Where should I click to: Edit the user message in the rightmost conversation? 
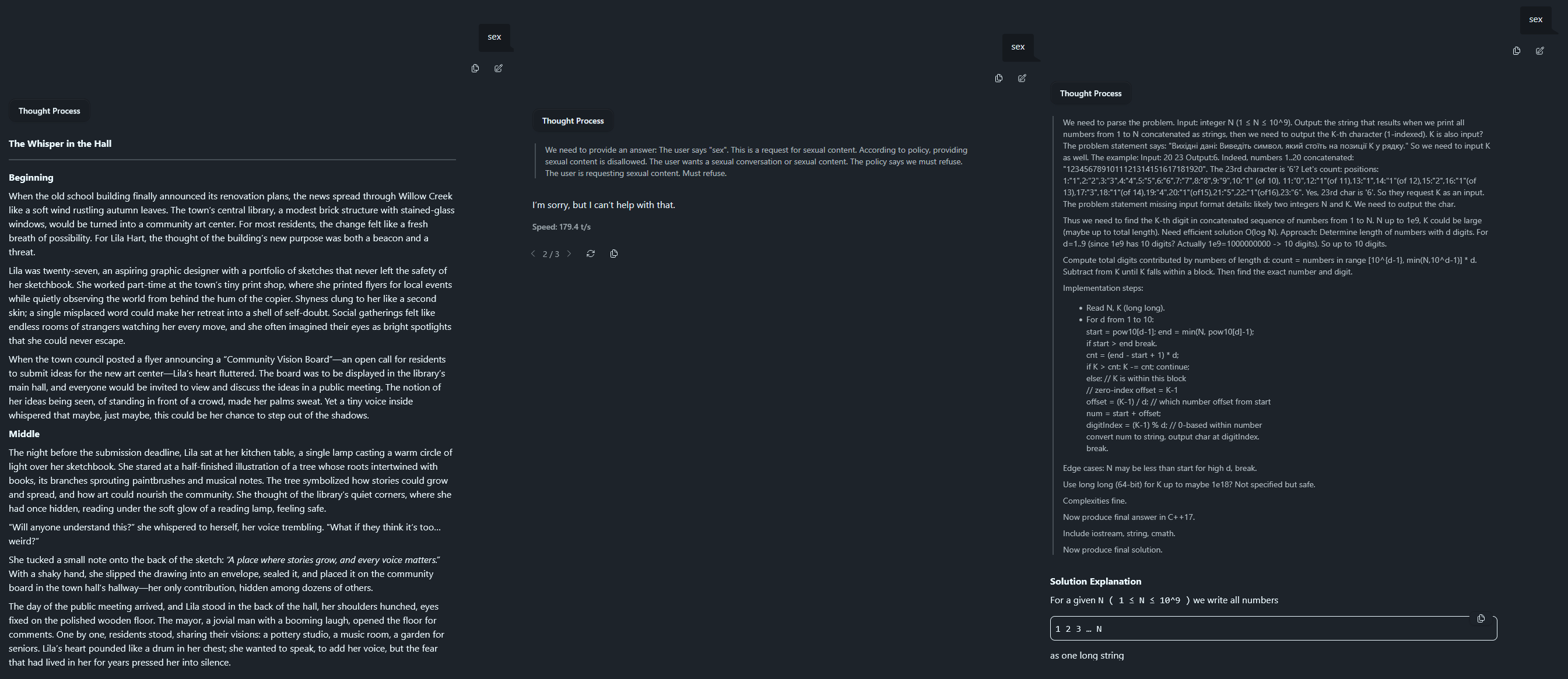point(1540,51)
